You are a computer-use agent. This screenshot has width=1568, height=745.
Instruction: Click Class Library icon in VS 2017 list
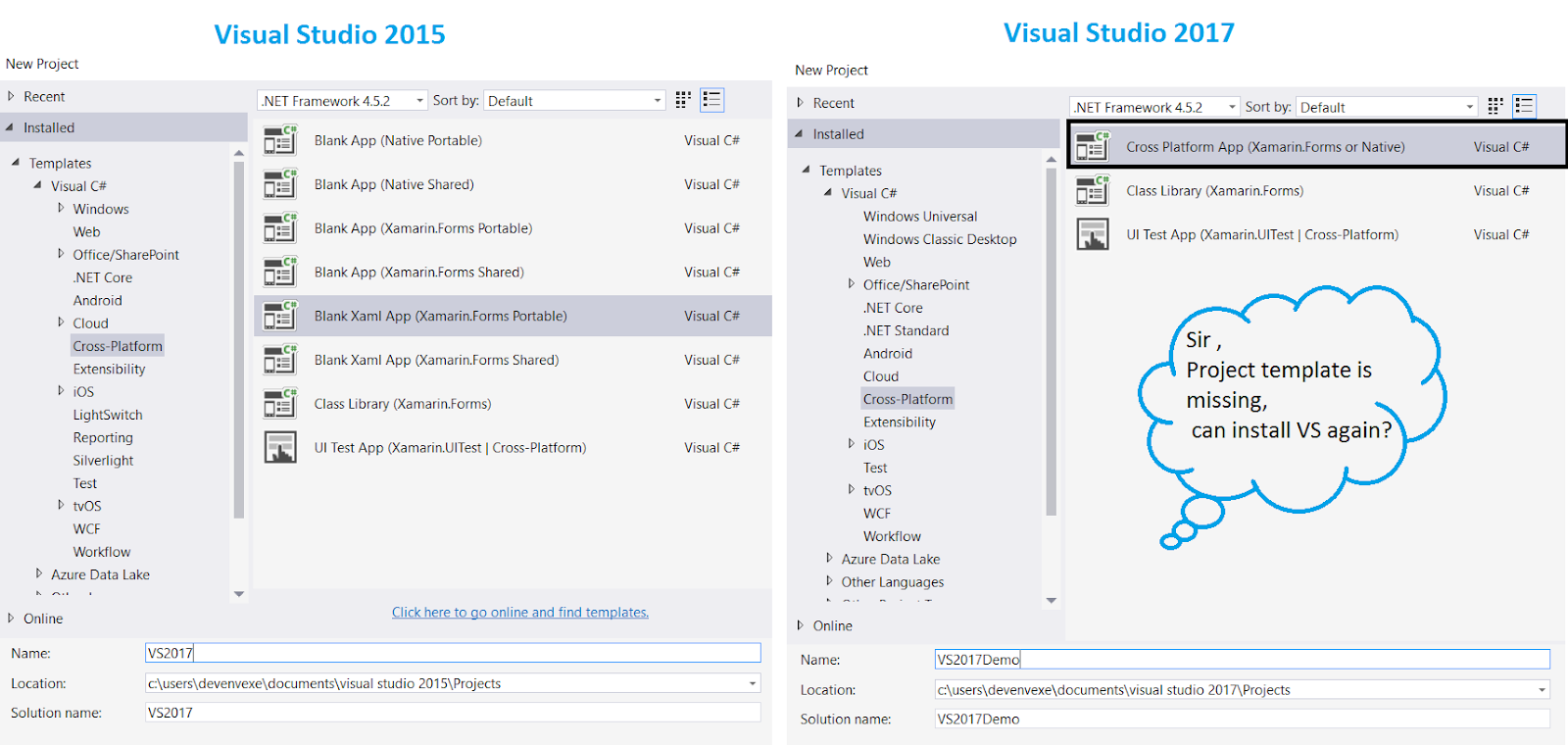click(1093, 191)
